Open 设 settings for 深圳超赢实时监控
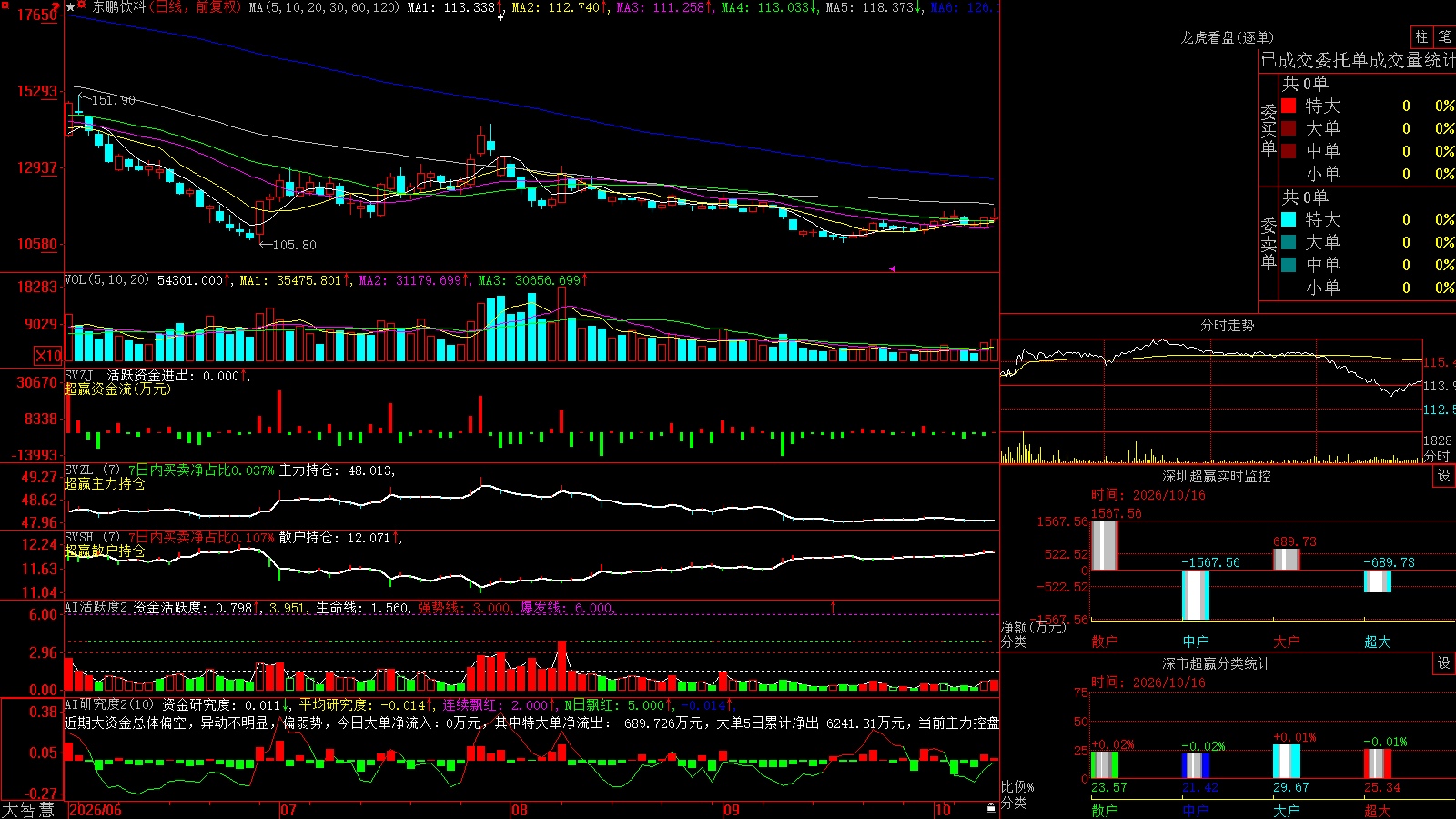The width and height of the screenshot is (1456, 819). click(x=1444, y=477)
